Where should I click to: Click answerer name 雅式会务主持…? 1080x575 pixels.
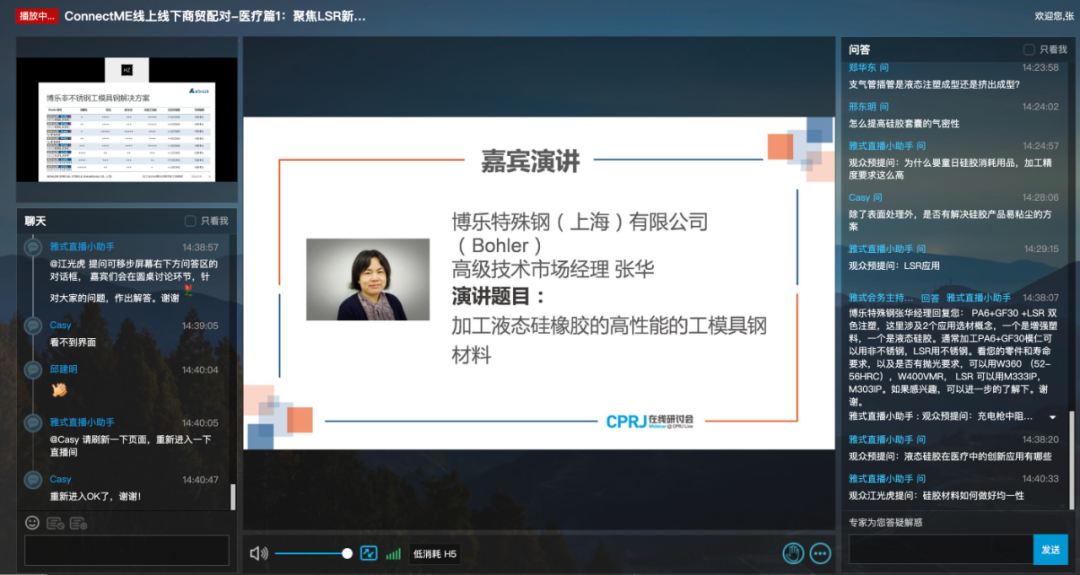point(881,297)
